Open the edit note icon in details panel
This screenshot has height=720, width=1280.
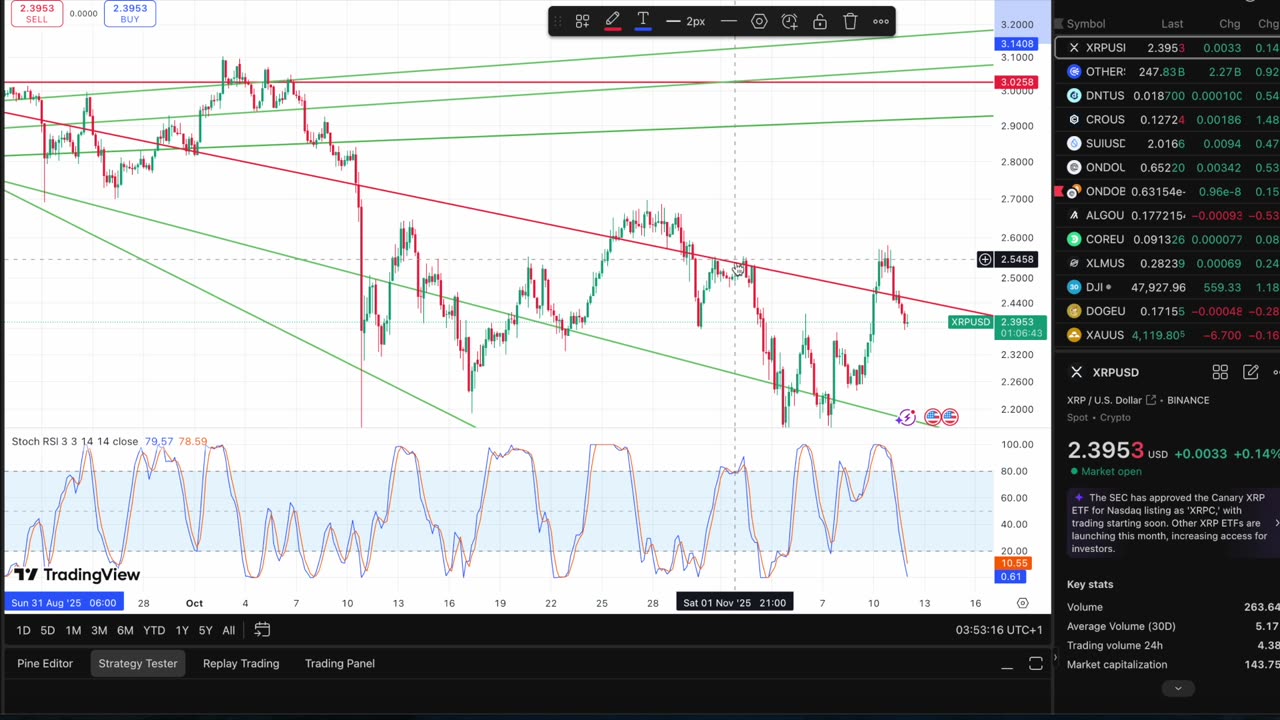coord(1250,372)
